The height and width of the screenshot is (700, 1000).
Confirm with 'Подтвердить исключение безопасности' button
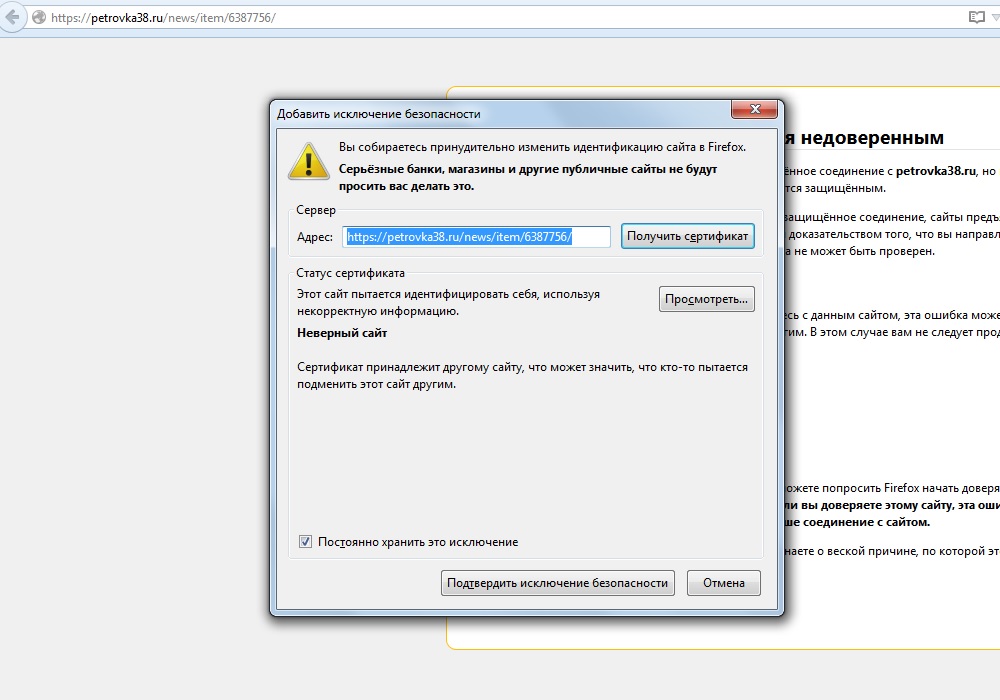pos(557,583)
